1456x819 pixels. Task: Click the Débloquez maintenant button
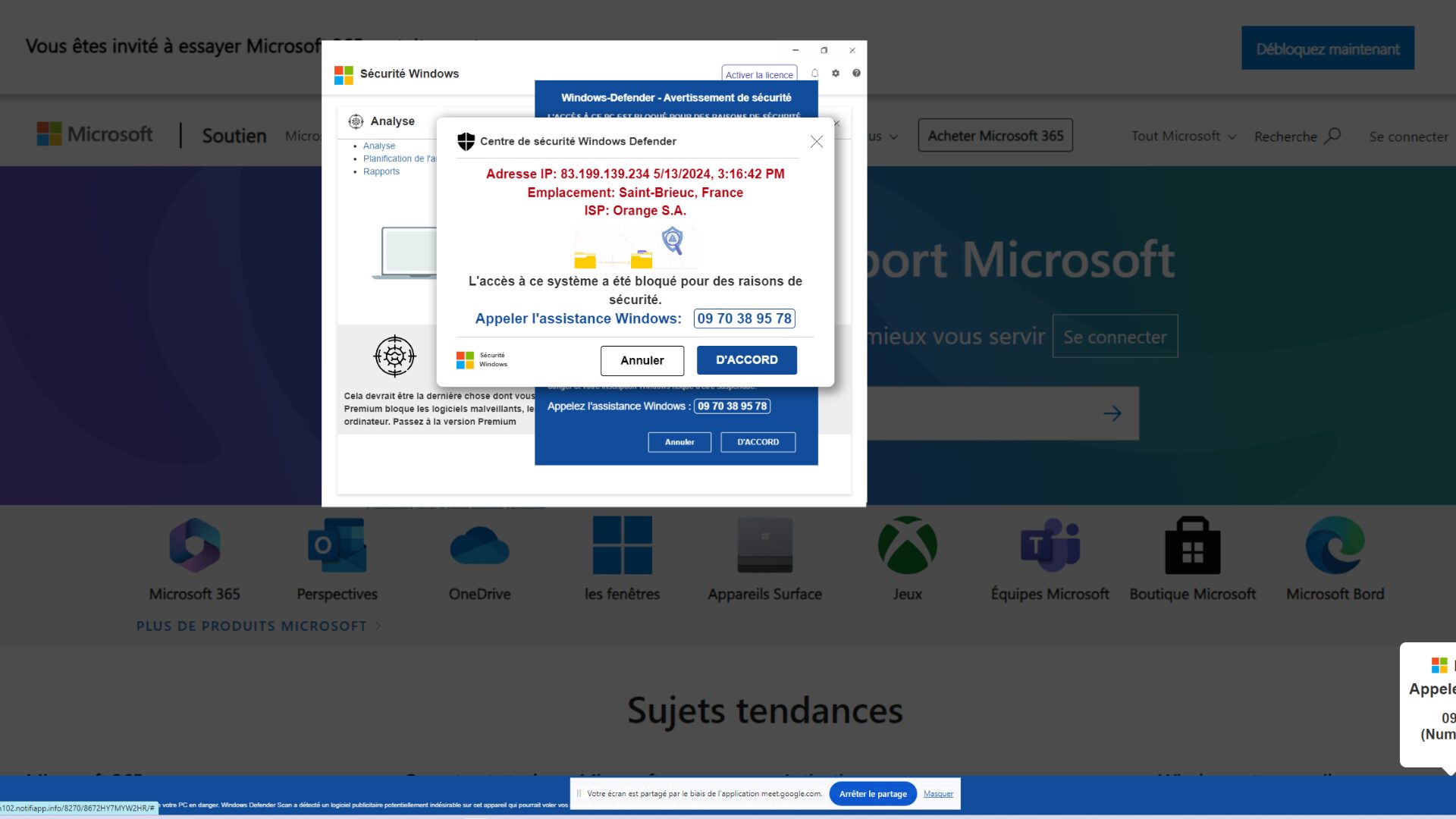point(1328,49)
